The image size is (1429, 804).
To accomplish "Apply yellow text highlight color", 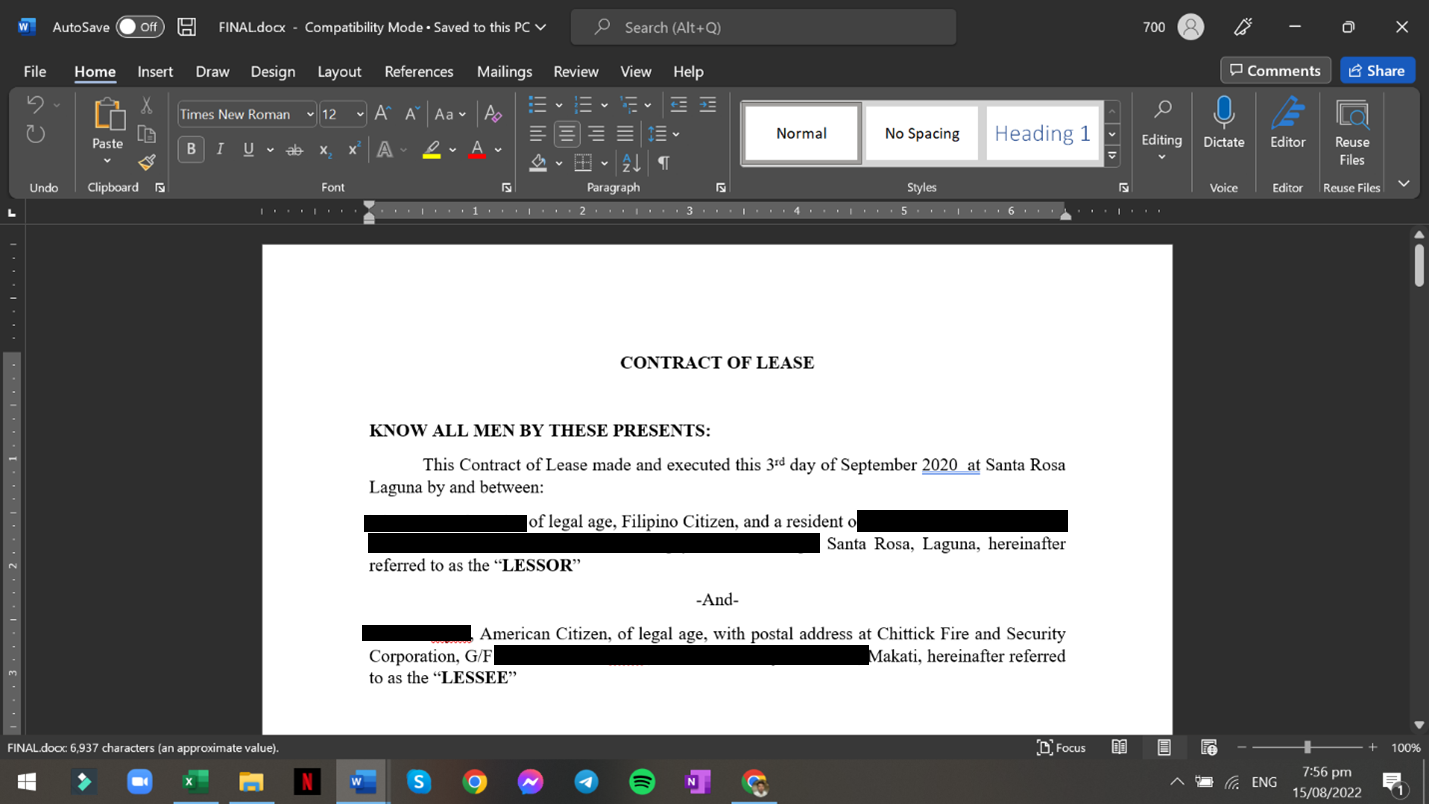I will pos(432,150).
